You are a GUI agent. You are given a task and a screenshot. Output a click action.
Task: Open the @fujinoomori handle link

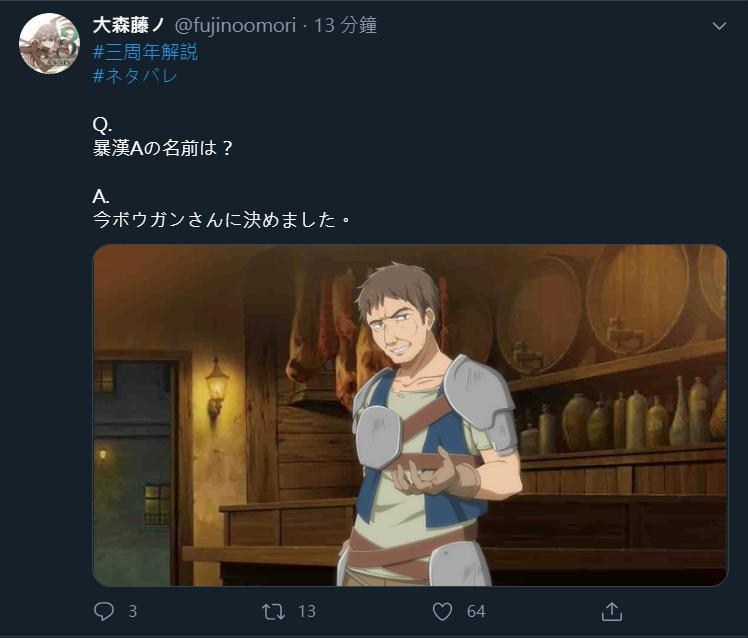pos(235,25)
